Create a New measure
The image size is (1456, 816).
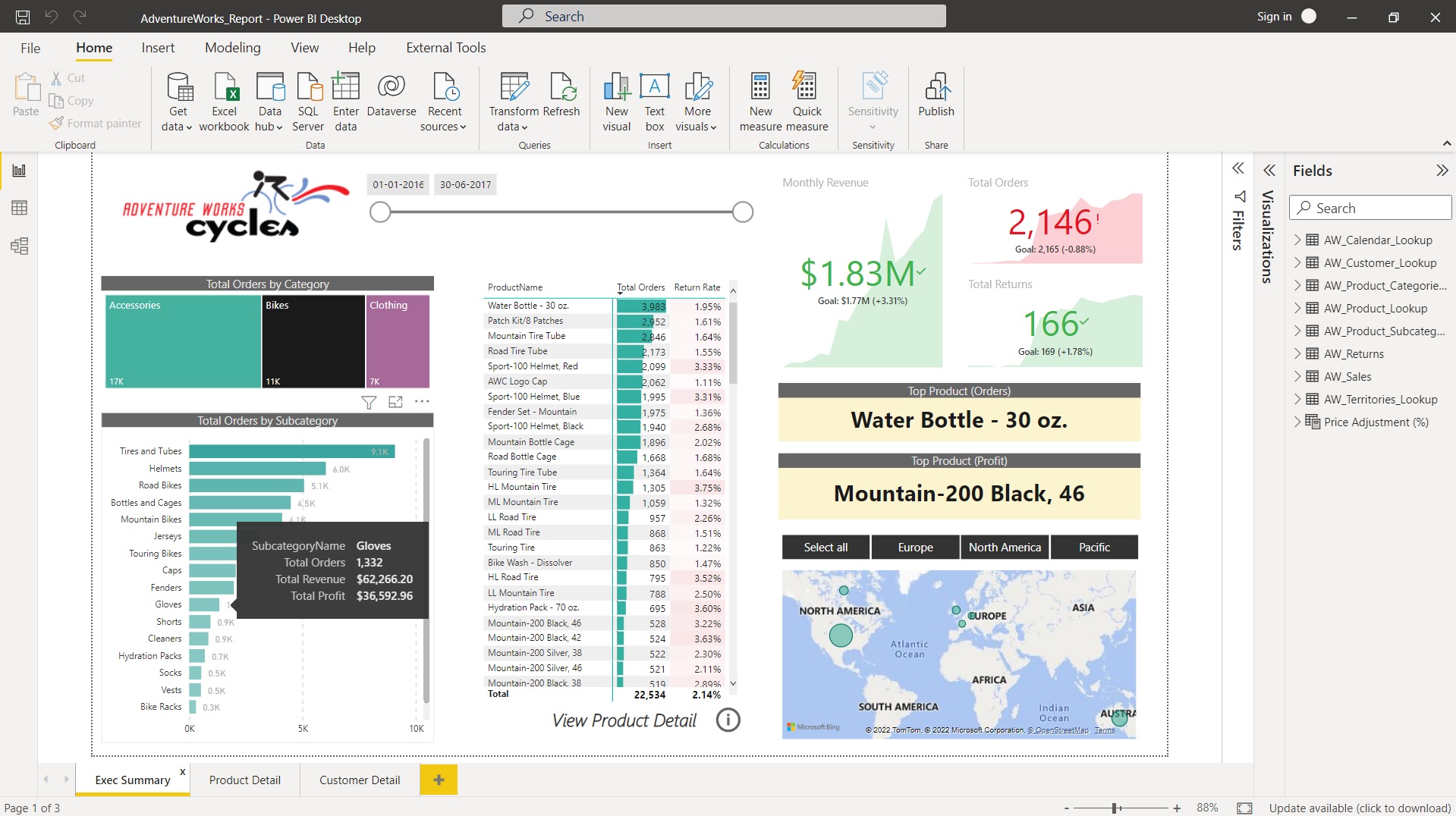click(x=760, y=102)
